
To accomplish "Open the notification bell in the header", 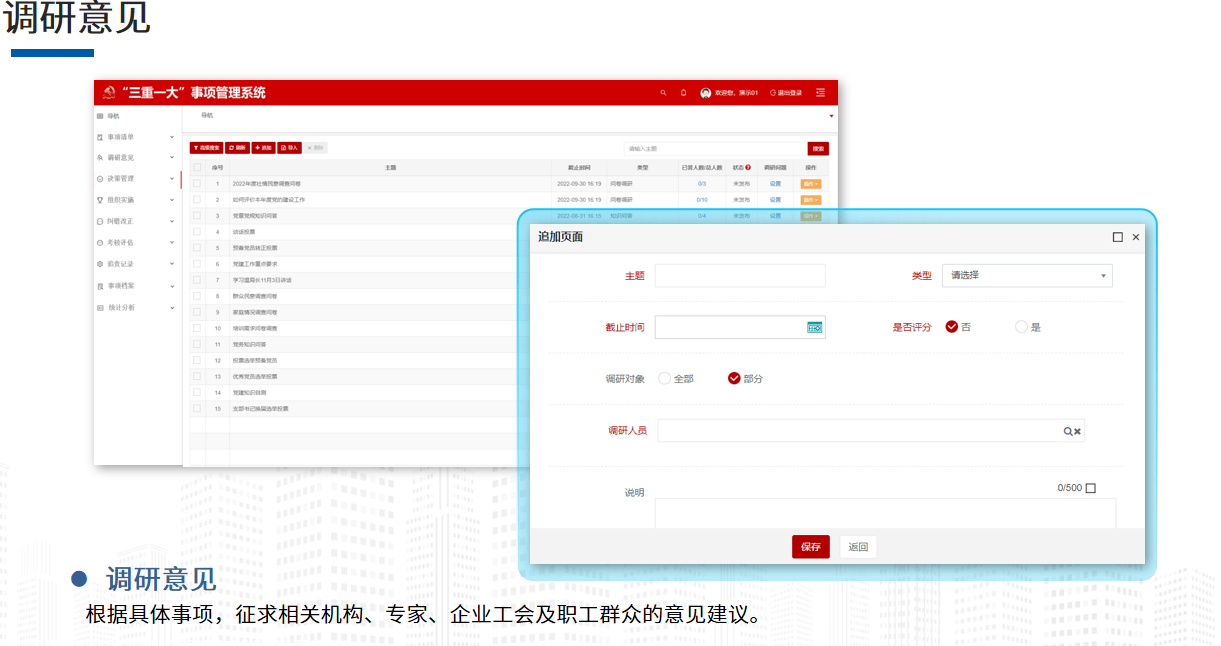I will pyautogui.click(x=684, y=93).
